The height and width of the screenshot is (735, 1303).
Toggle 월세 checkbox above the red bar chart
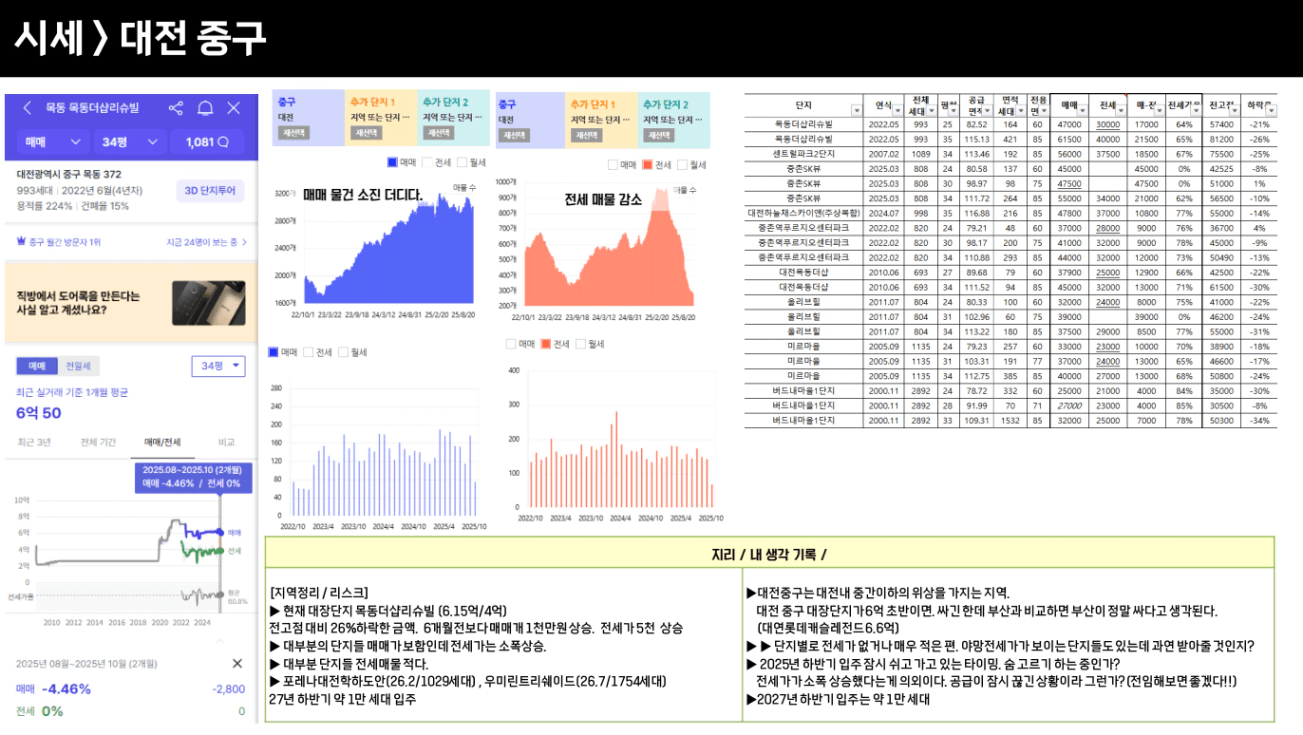pyautogui.click(x=580, y=344)
